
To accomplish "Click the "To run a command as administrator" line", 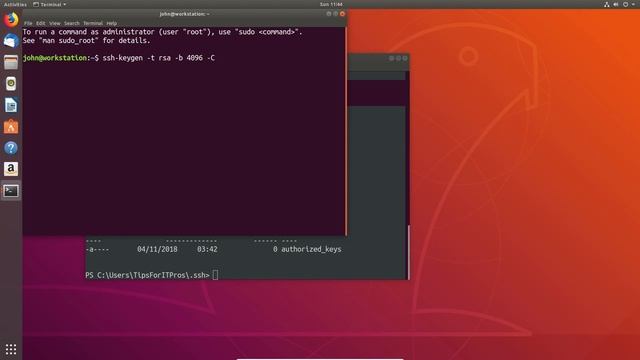I will point(162,32).
